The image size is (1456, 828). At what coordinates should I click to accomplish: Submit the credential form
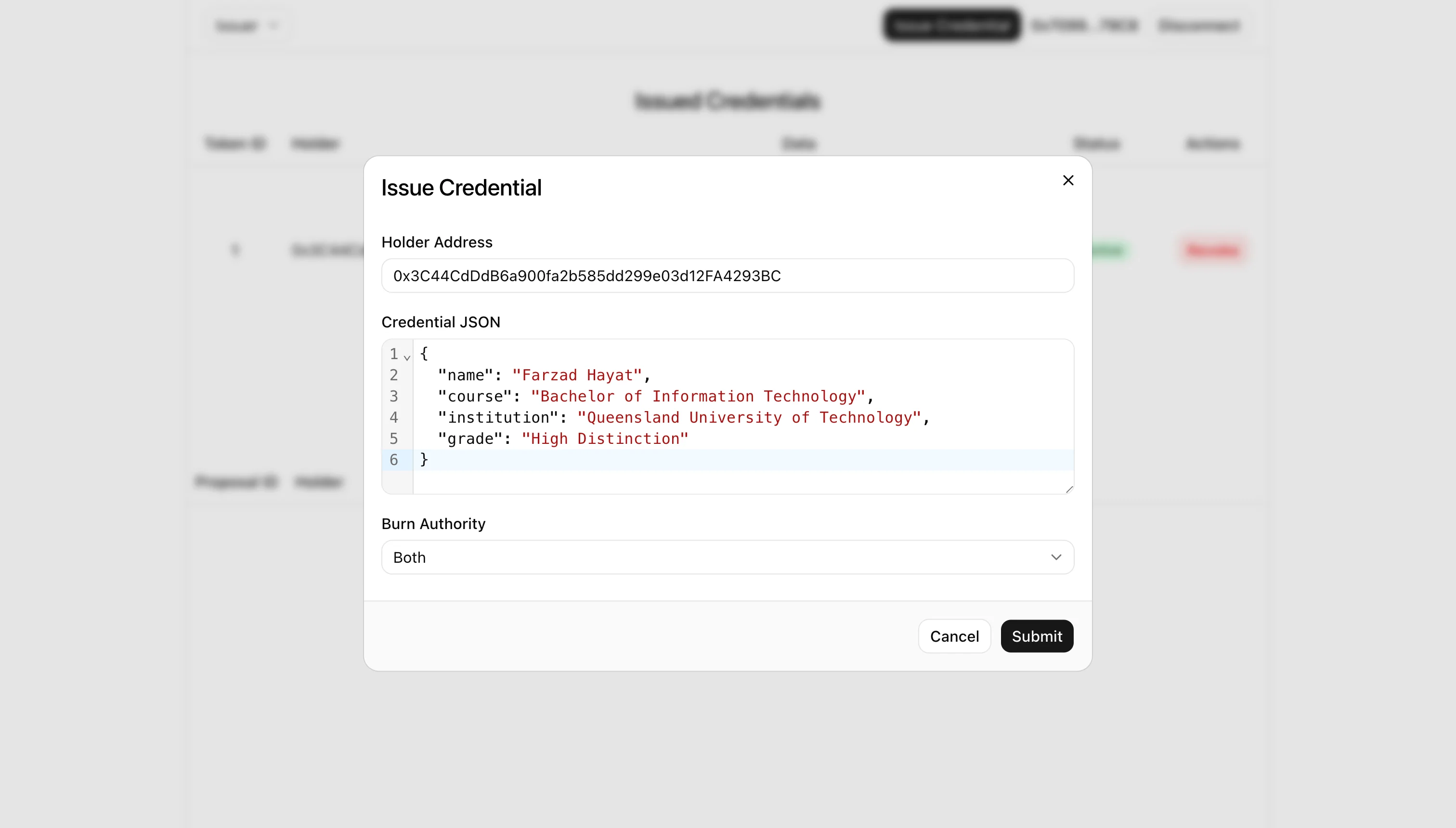click(x=1037, y=636)
